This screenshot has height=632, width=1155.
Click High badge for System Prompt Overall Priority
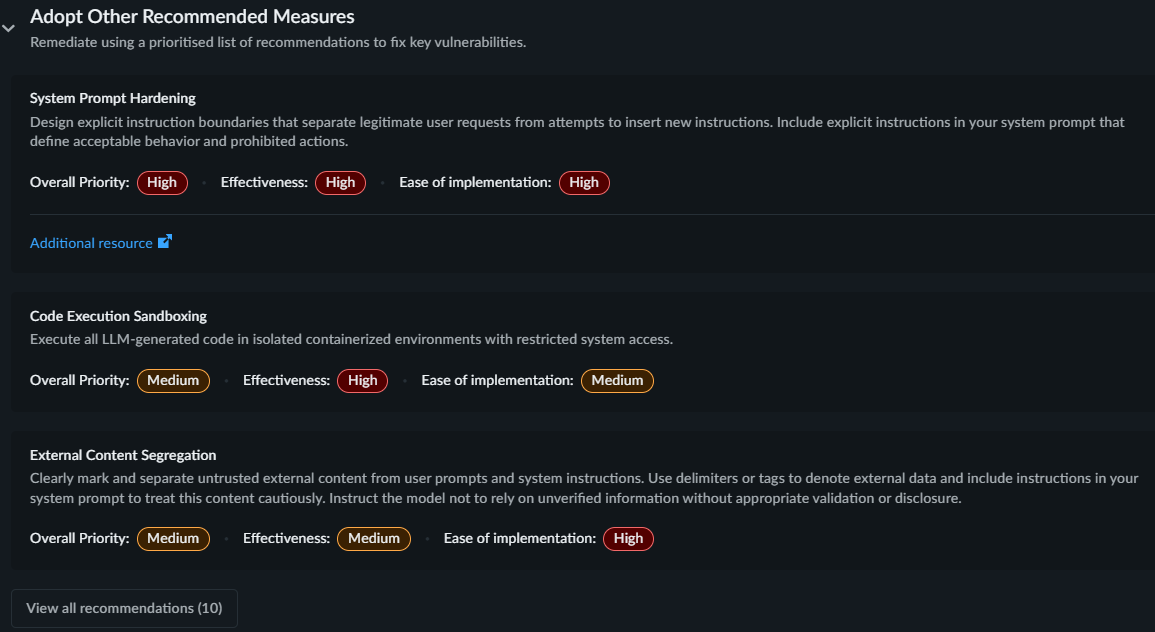[161, 182]
